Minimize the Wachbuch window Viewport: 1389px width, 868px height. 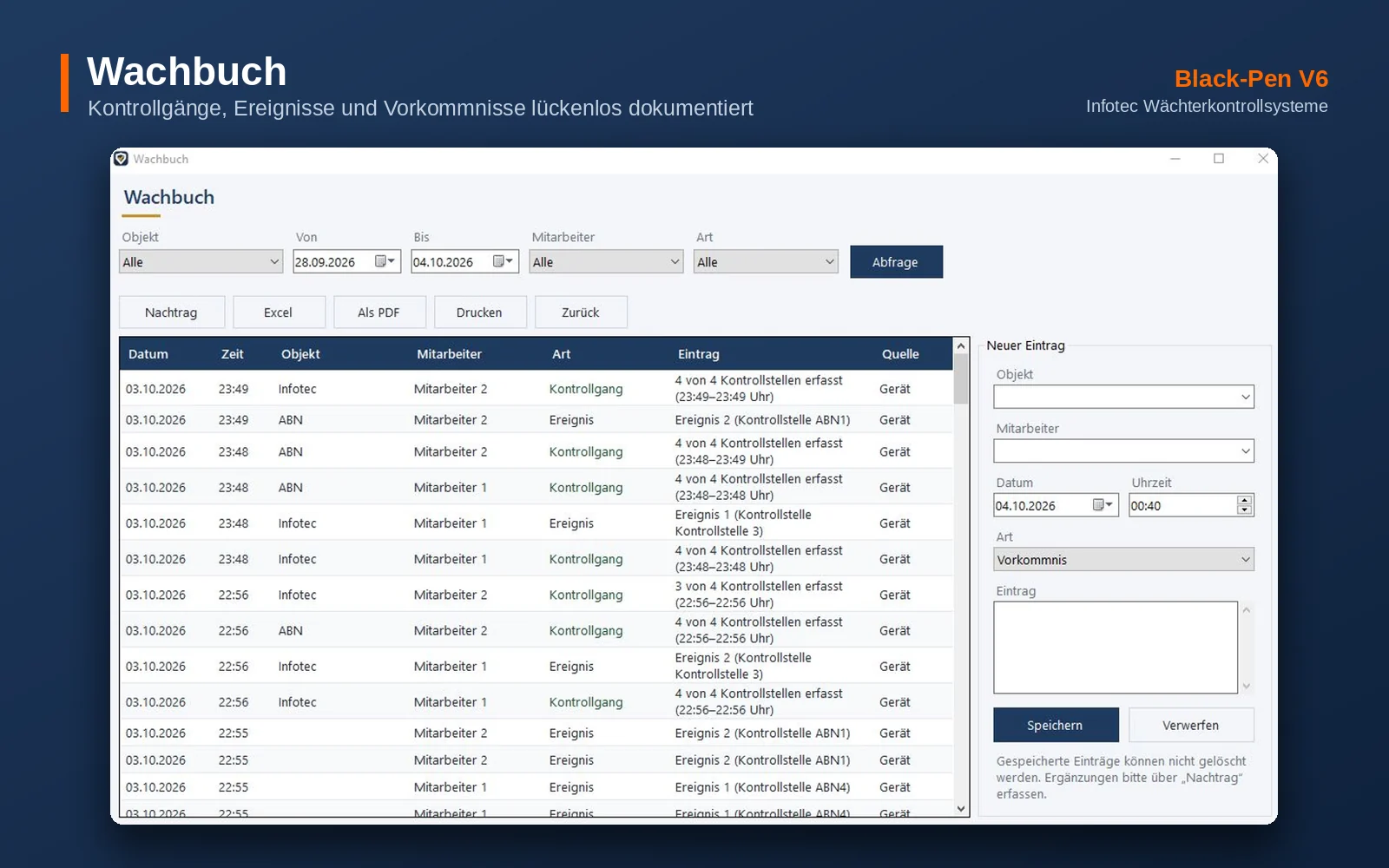click(x=1175, y=159)
